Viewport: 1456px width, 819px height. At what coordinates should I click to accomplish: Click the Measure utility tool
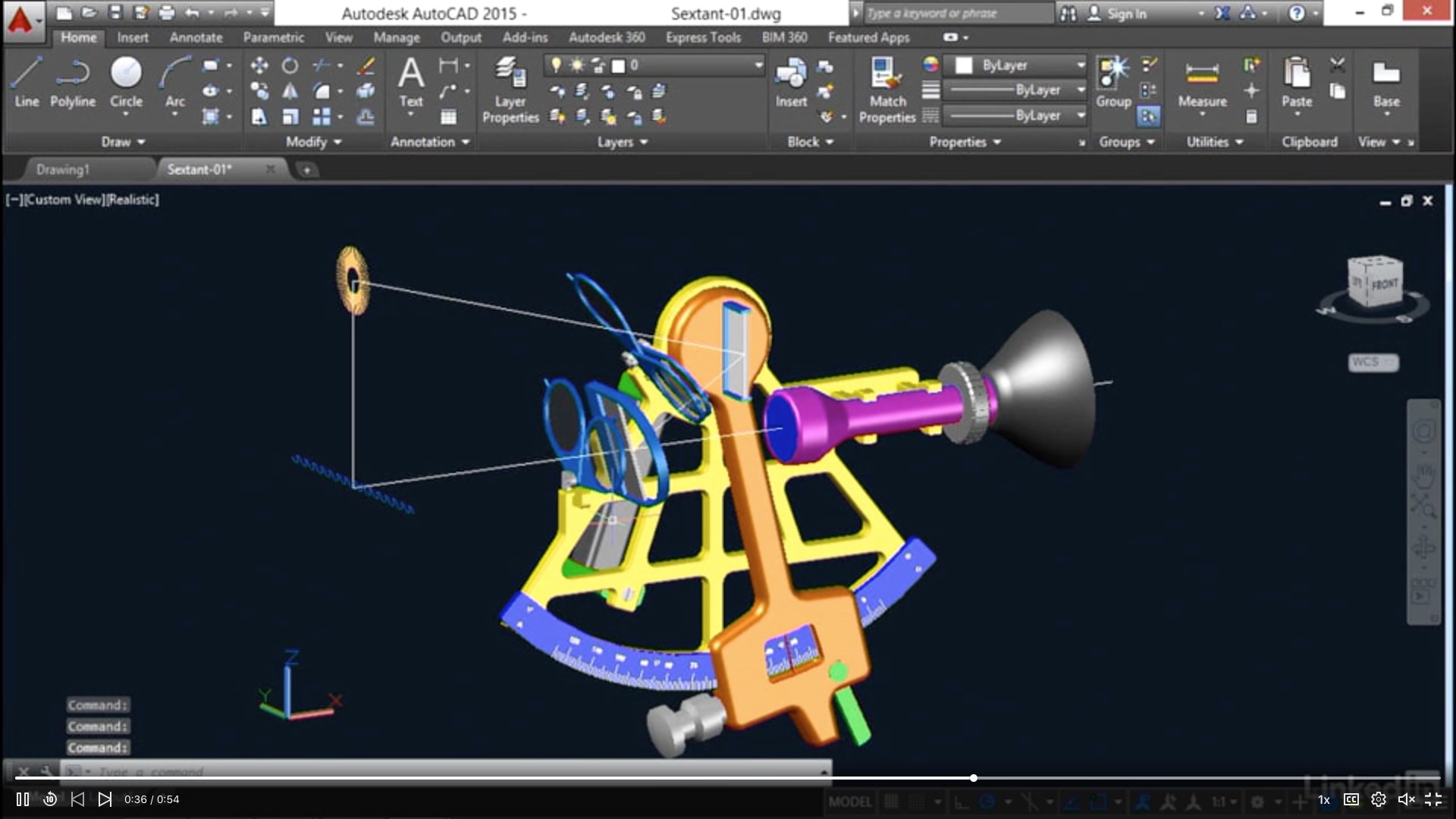coord(1202,82)
